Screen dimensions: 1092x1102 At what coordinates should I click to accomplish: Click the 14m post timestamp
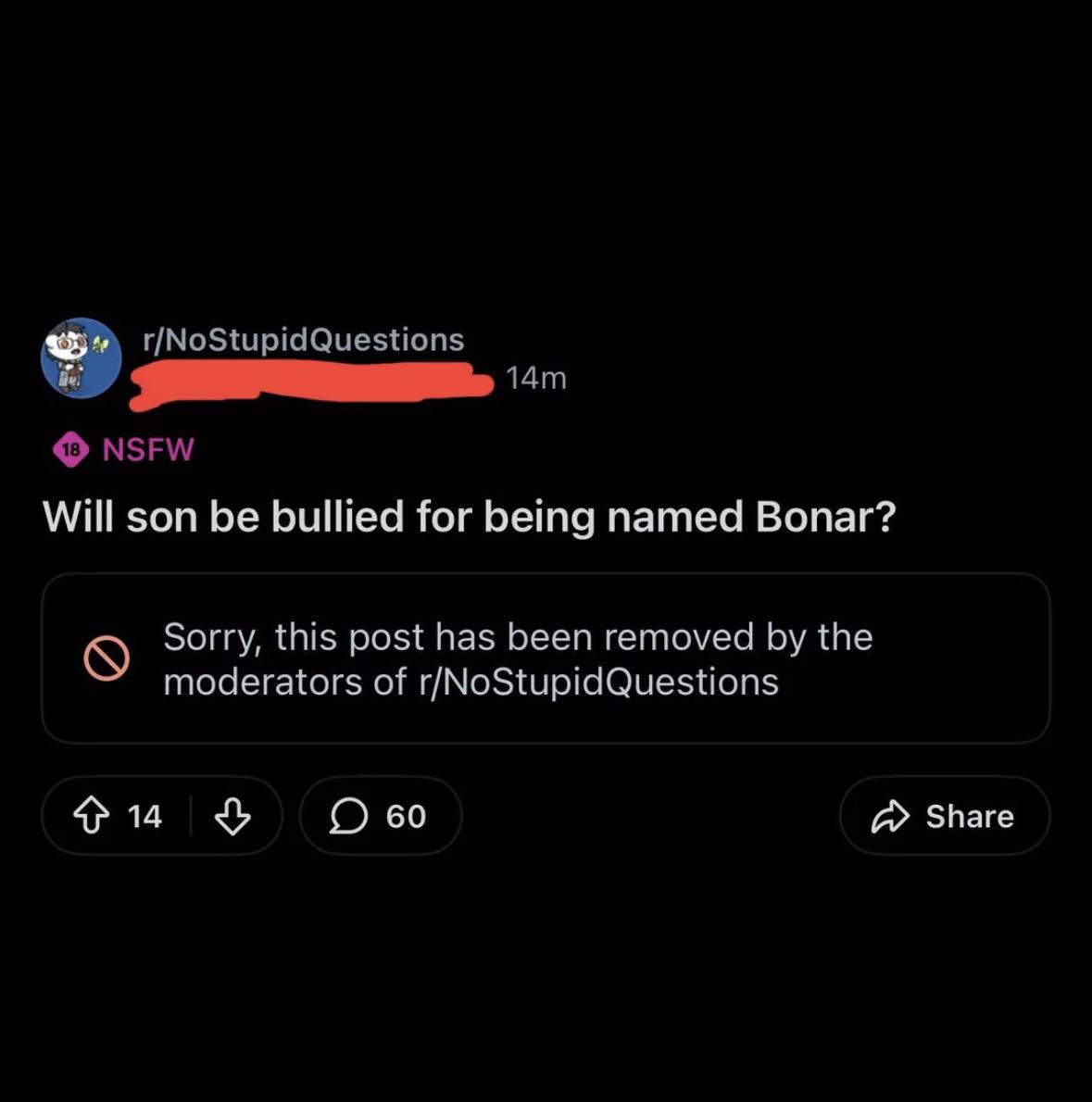[536, 378]
